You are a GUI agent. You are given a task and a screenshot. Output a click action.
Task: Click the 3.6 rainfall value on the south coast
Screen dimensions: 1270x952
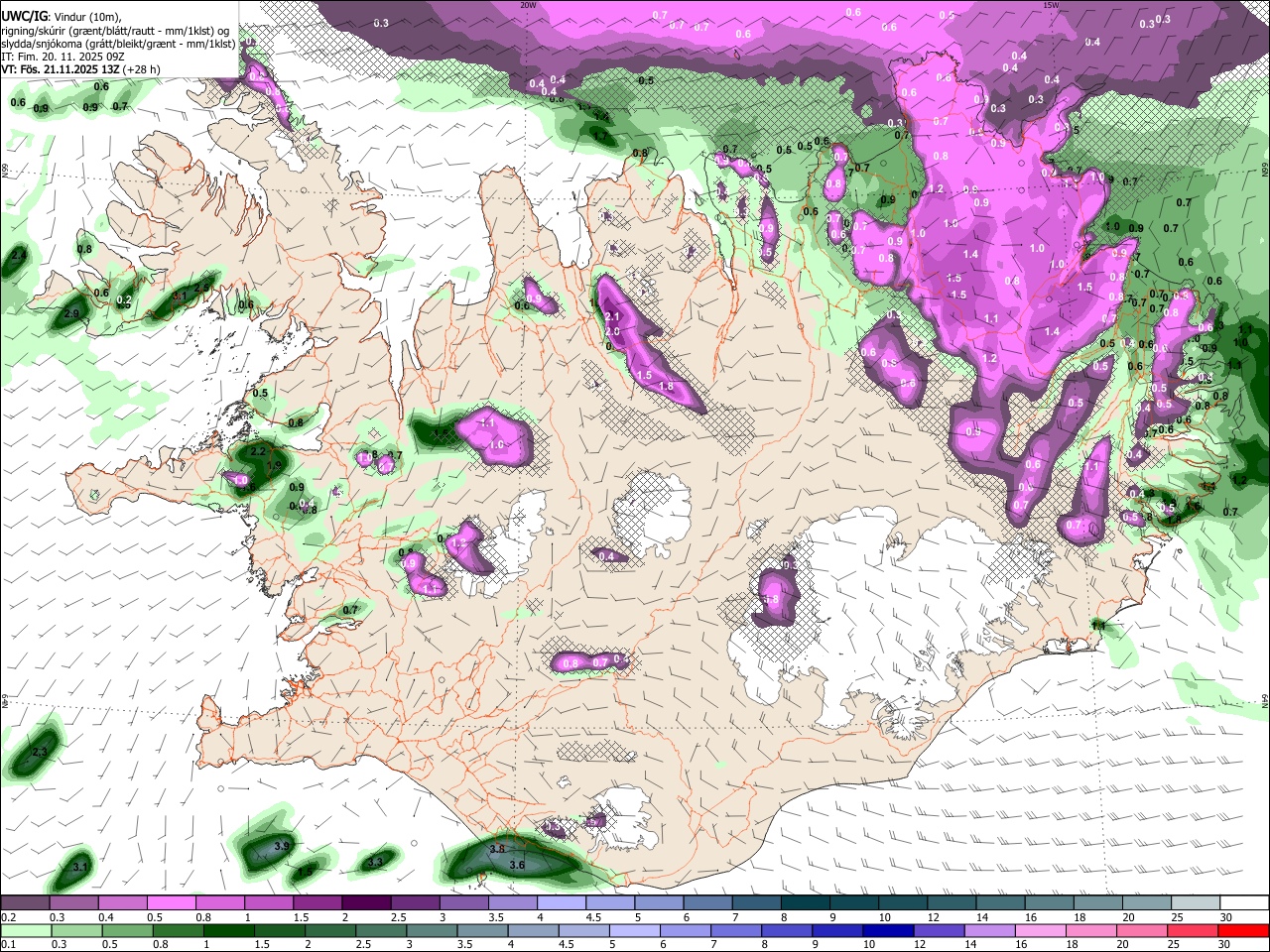point(516,866)
